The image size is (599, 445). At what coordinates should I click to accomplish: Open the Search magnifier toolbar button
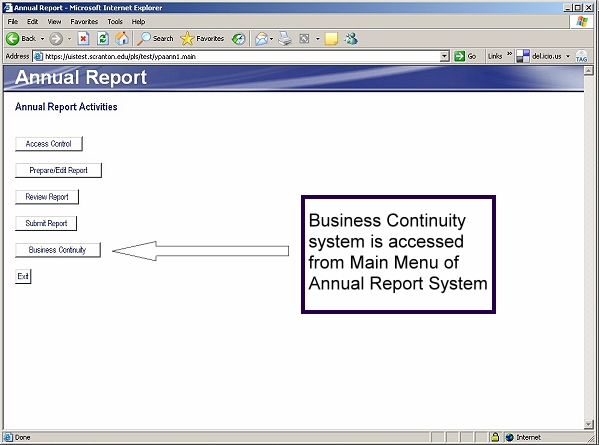click(x=155, y=39)
